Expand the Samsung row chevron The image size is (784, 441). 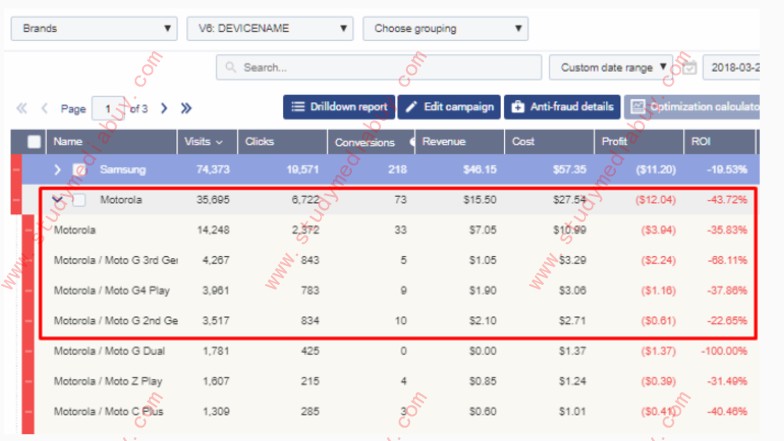pyautogui.click(x=57, y=170)
